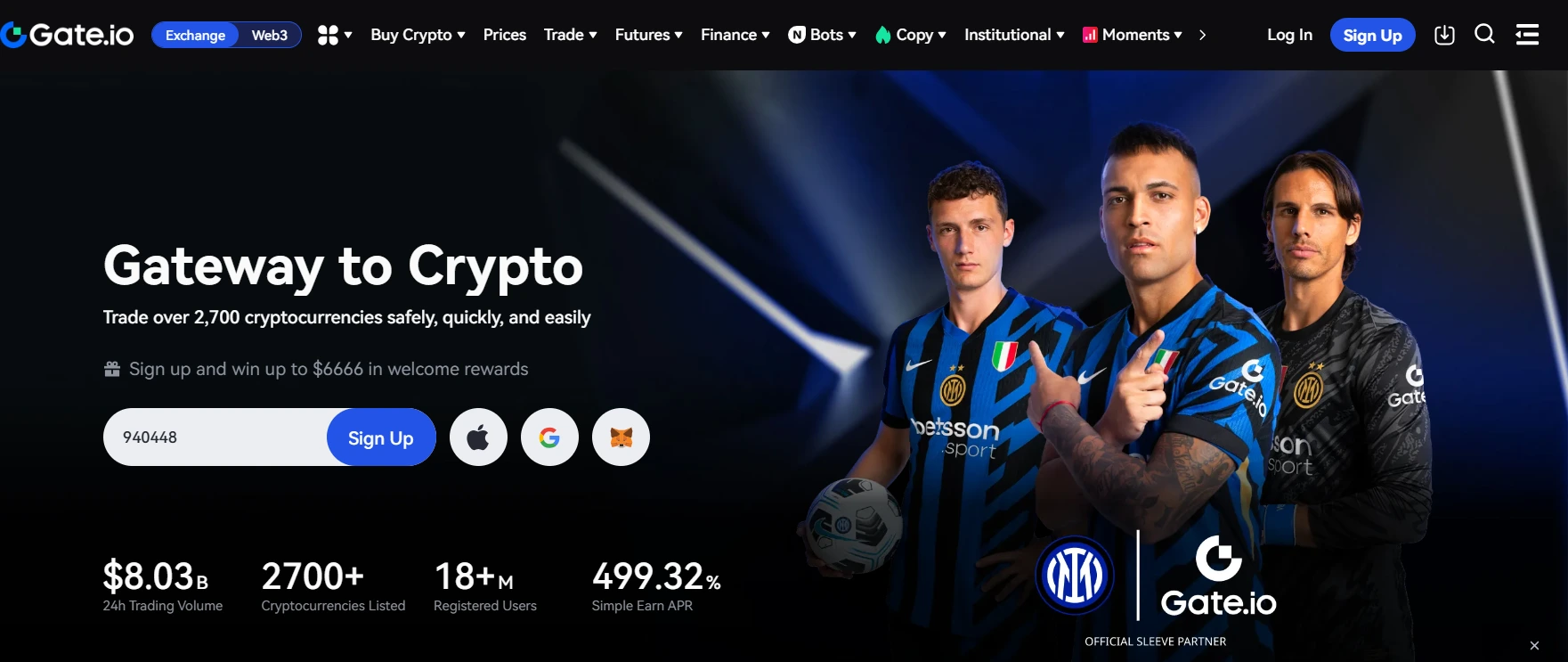Click the header Sign Up button

point(1372,35)
